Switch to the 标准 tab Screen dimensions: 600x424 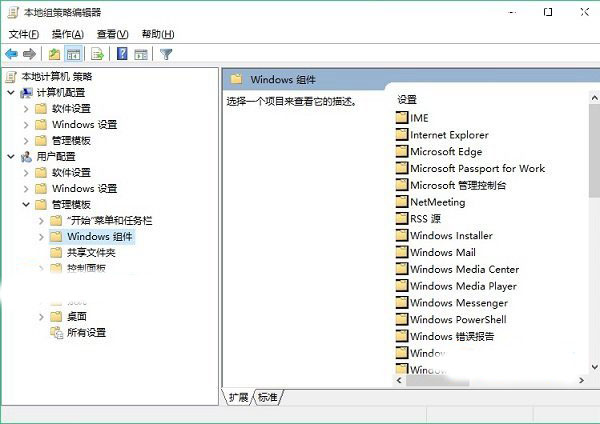coord(267,397)
